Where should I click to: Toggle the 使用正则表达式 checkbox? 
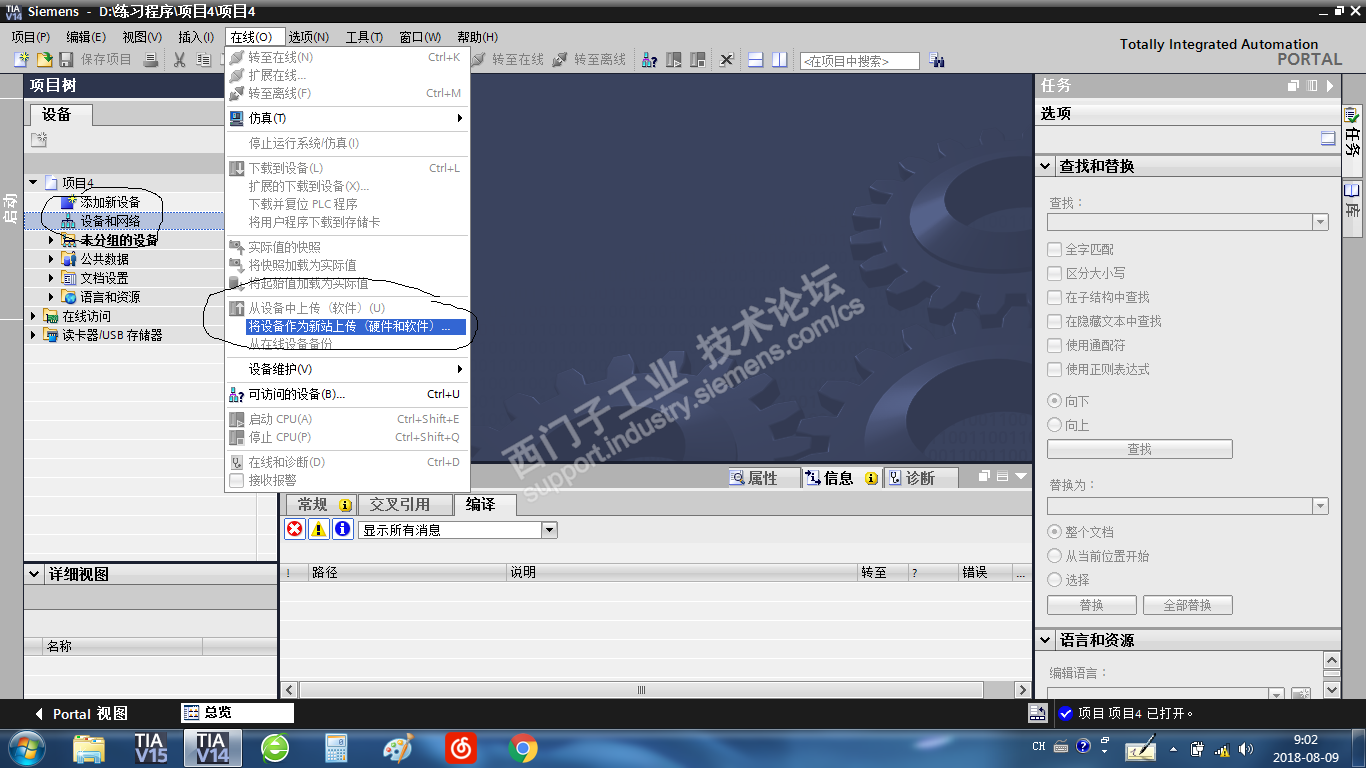point(1054,369)
